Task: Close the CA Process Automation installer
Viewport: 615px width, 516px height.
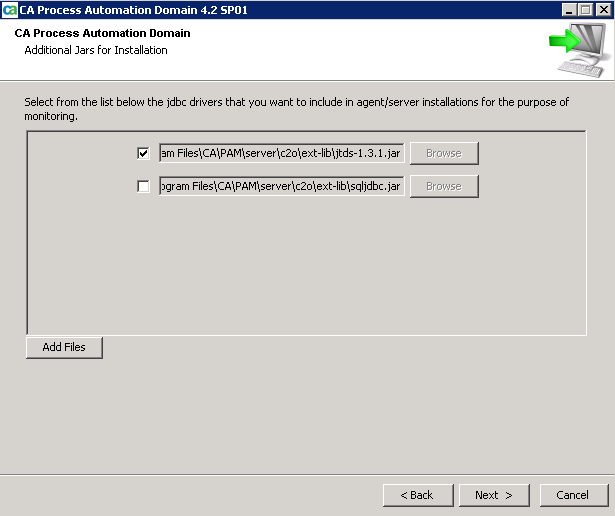Action: click(602, 9)
